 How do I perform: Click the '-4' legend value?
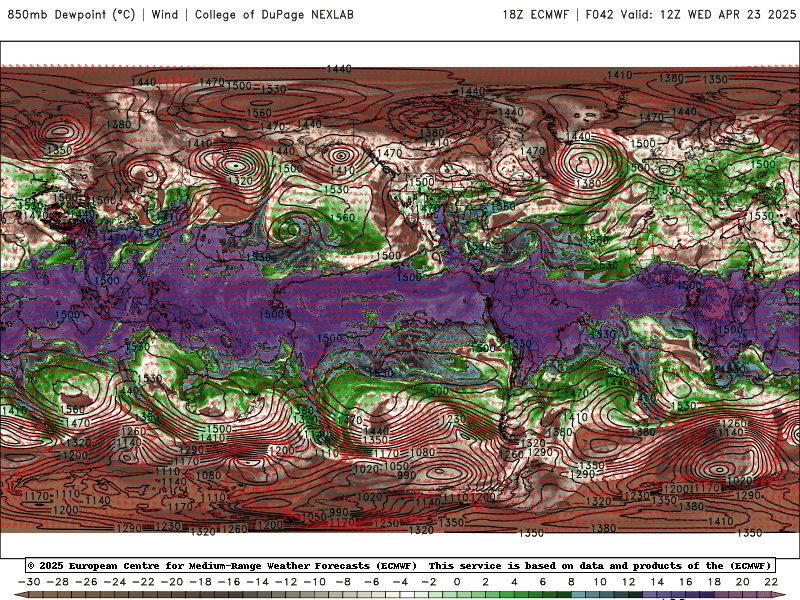400,582
